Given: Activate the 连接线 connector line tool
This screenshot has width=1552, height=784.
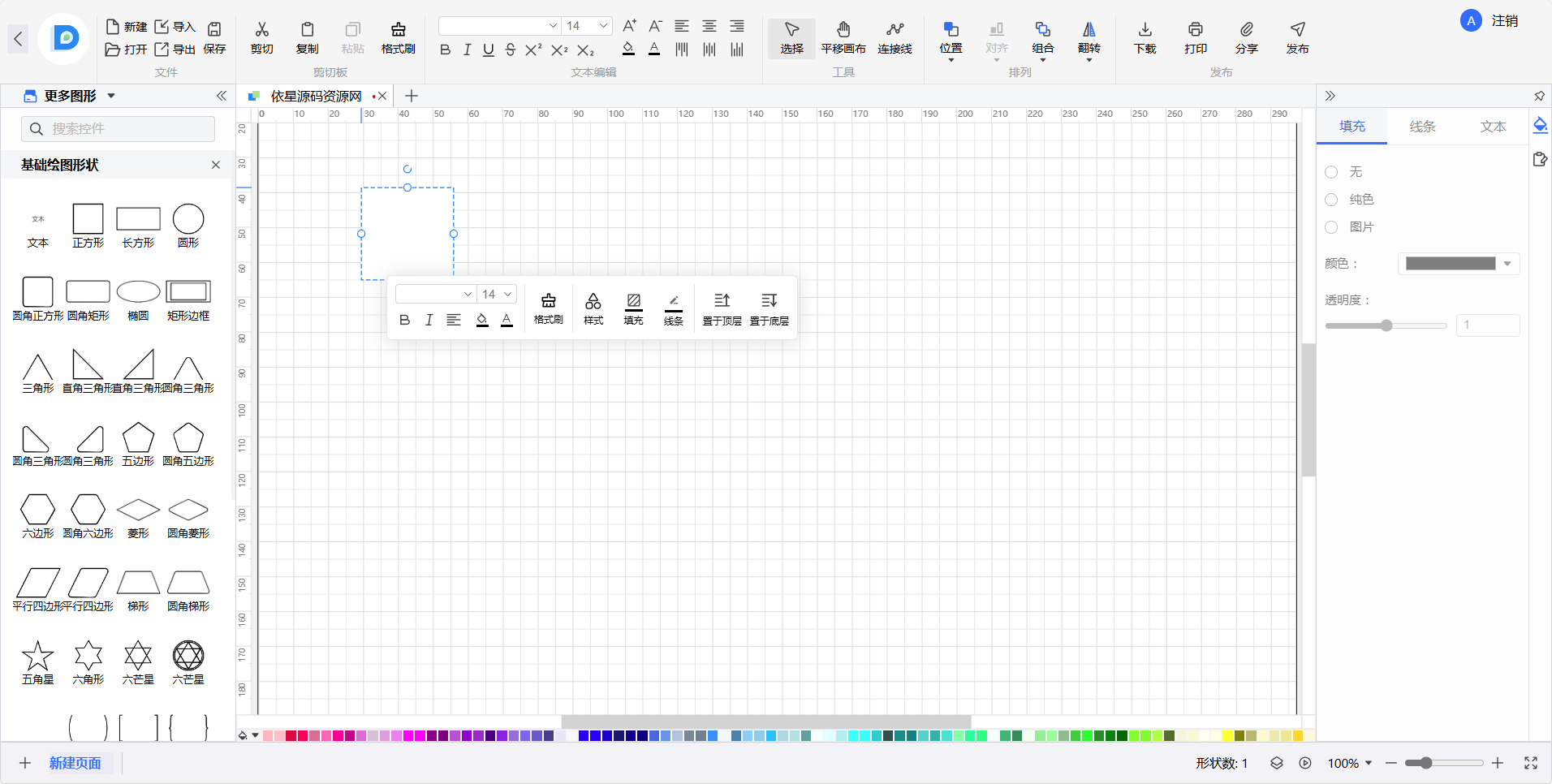Looking at the screenshot, I should 895,37.
